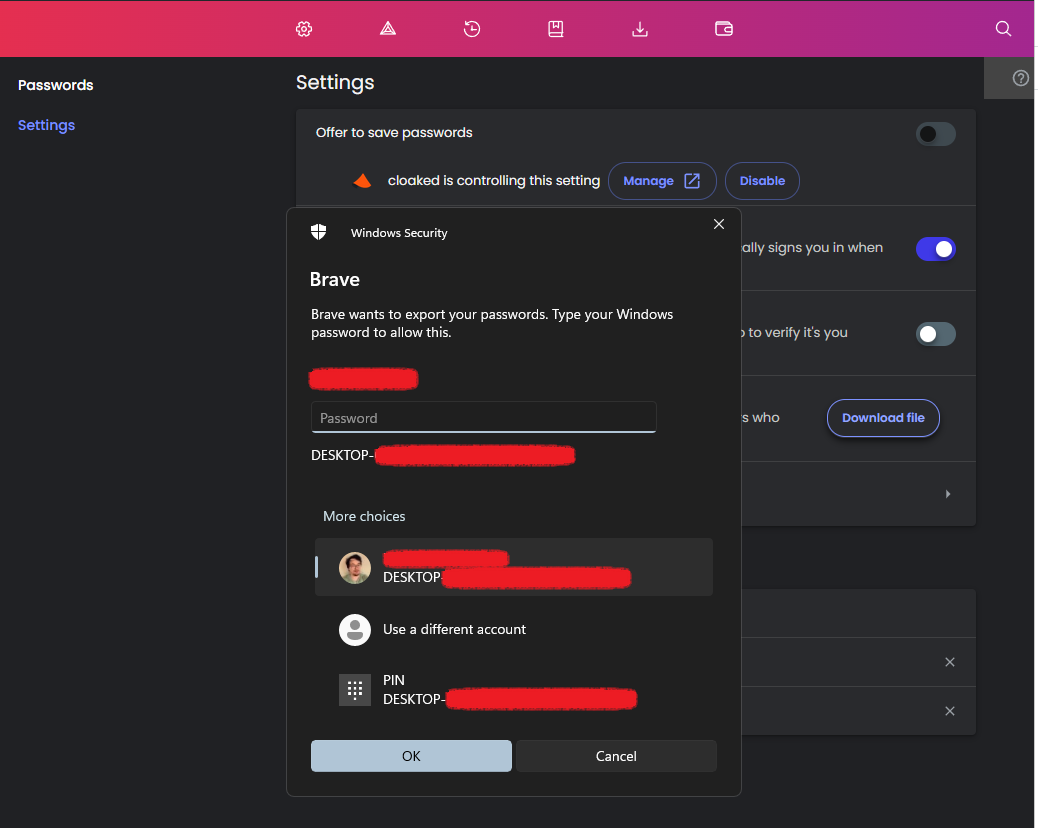Screen dimensions: 1038x828
Task: Click the More choices label
Action: (364, 516)
